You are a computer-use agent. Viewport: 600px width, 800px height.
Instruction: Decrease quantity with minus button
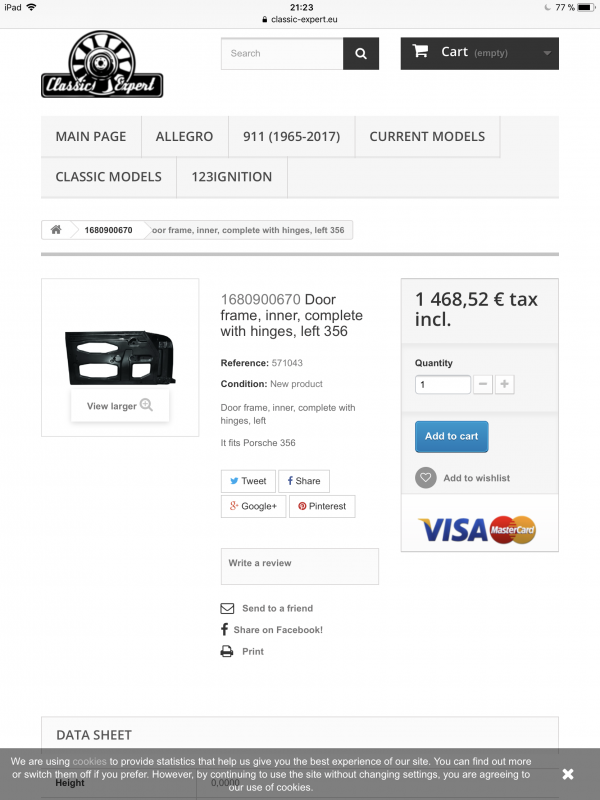coord(483,384)
